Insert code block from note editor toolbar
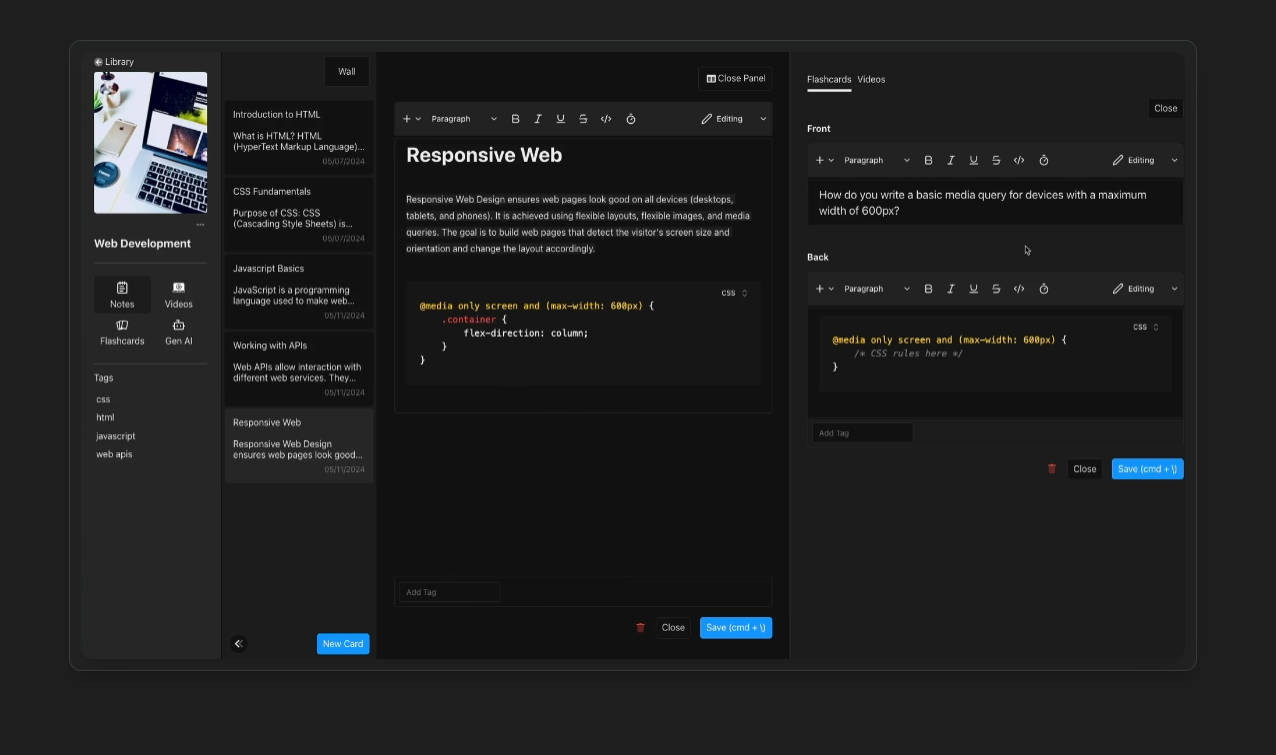Screen dimensions: 1276x755 (x=606, y=119)
